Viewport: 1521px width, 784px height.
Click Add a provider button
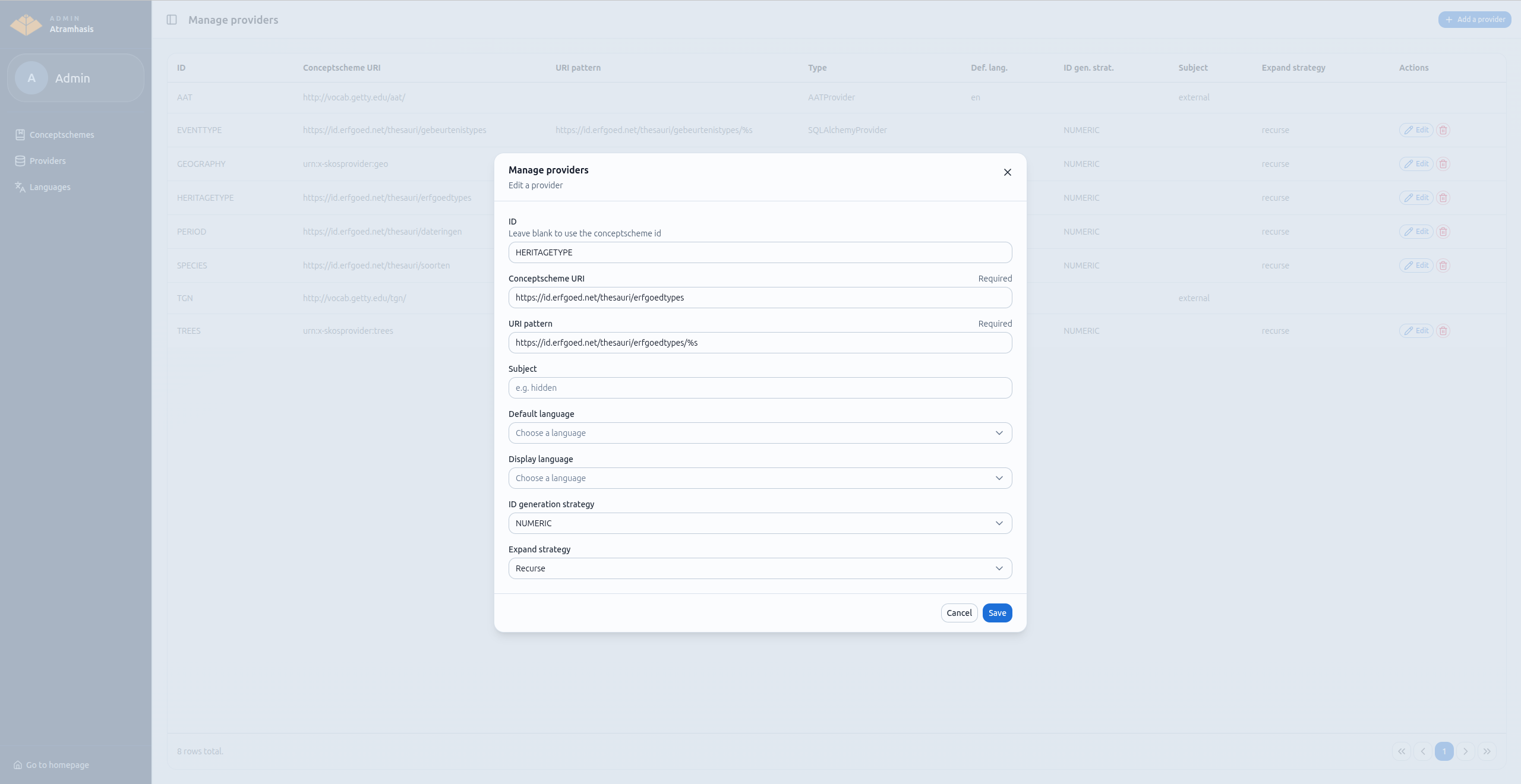pyautogui.click(x=1475, y=20)
